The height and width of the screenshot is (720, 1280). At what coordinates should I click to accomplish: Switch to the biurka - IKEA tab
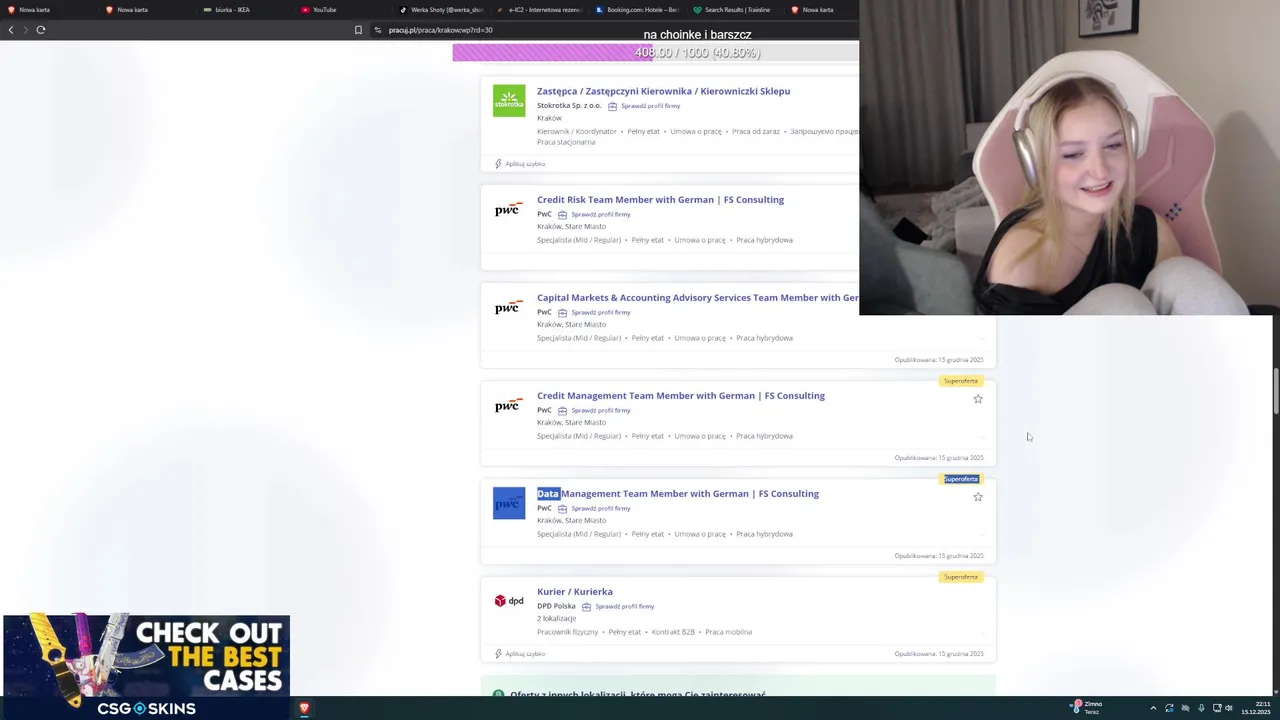pyautogui.click(x=233, y=10)
